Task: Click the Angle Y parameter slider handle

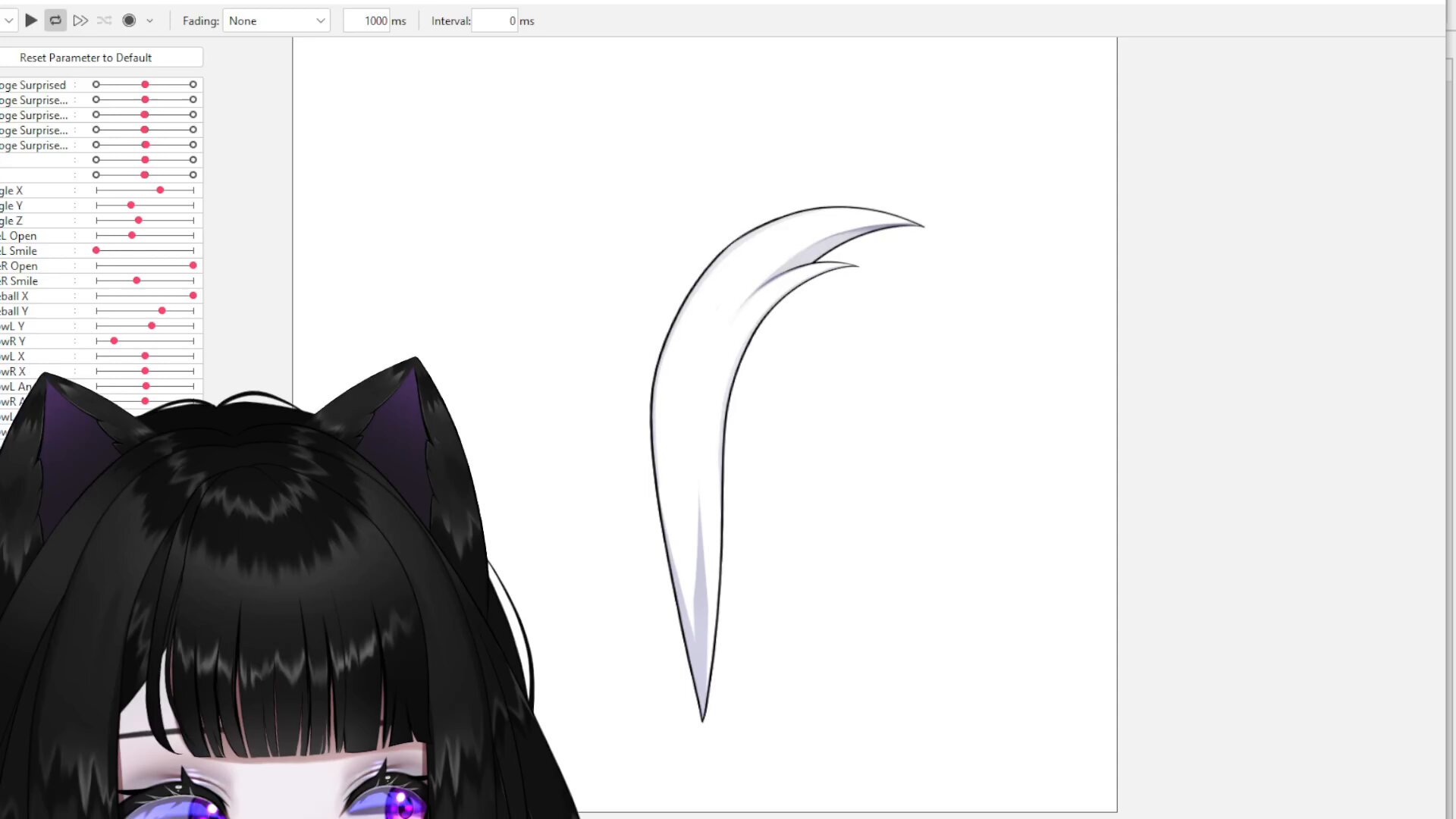Action: [x=131, y=206]
